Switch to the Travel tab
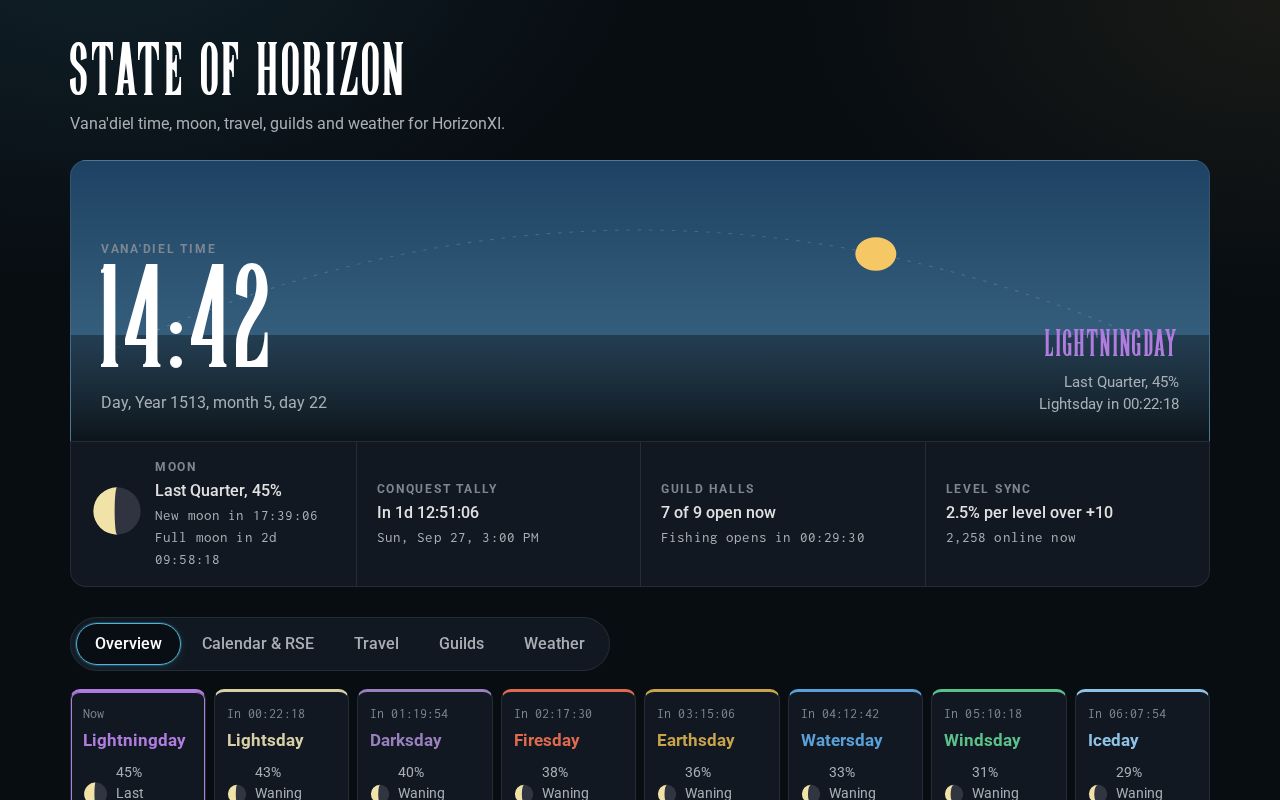 (376, 644)
